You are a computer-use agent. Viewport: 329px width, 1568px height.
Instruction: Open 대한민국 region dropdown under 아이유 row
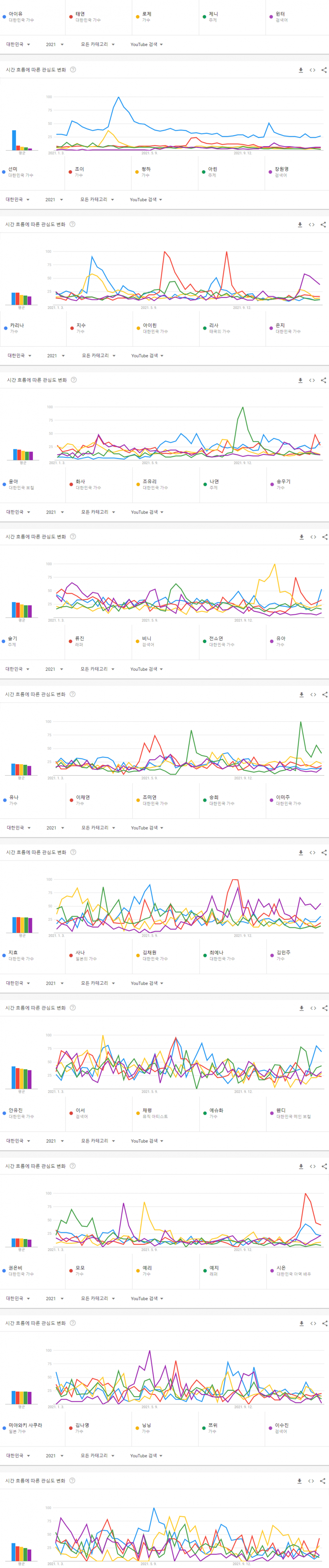[x=18, y=44]
